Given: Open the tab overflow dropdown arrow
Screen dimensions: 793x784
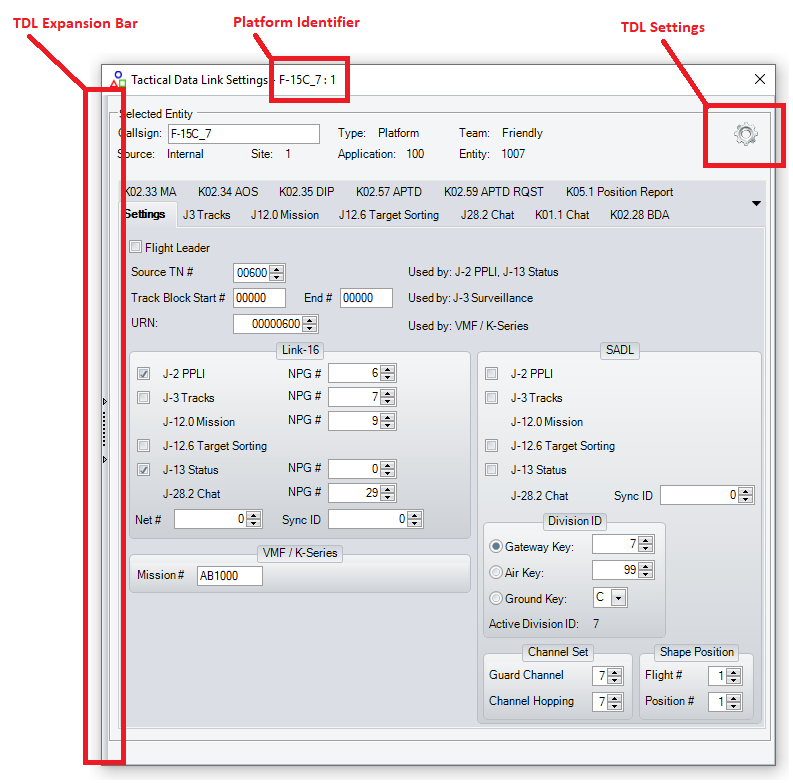Looking at the screenshot, I should click(x=756, y=203).
